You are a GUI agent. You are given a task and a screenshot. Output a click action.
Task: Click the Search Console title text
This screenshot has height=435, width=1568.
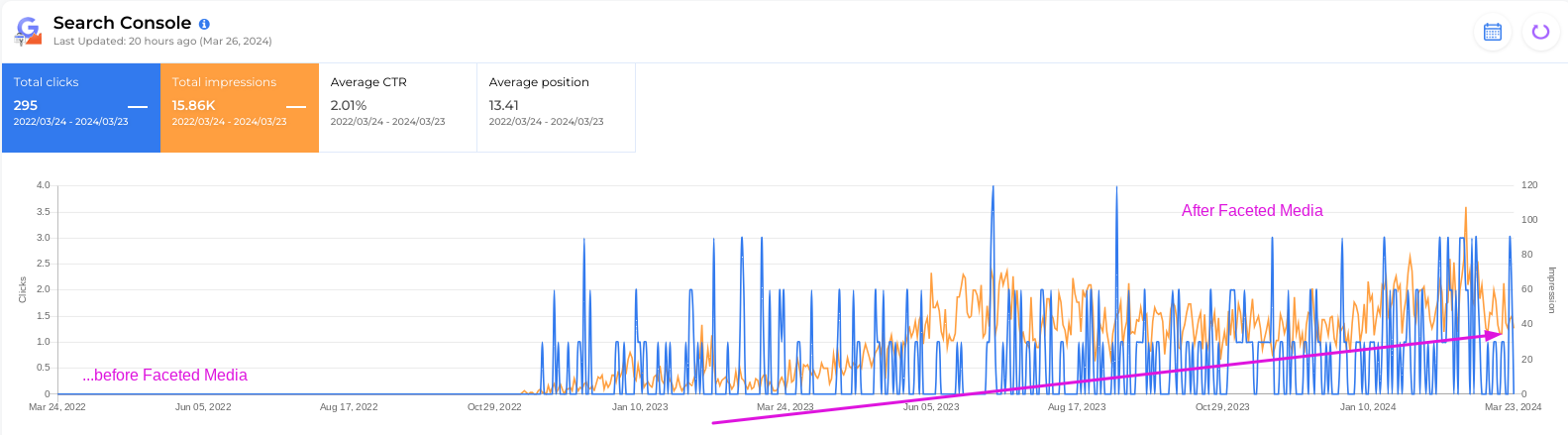[x=122, y=23]
